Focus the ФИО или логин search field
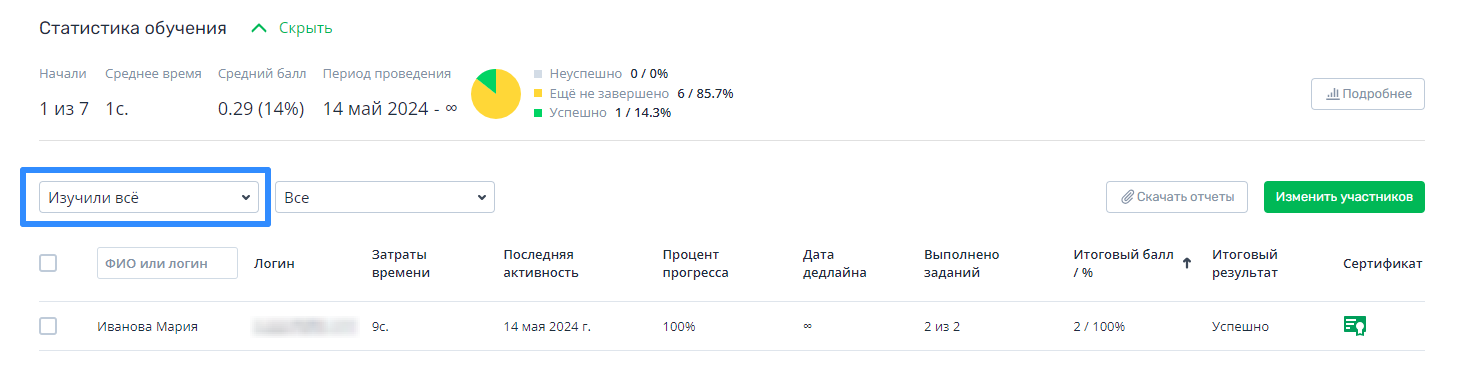The height and width of the screenshot is (381, 1466). (x=167, y=263)
